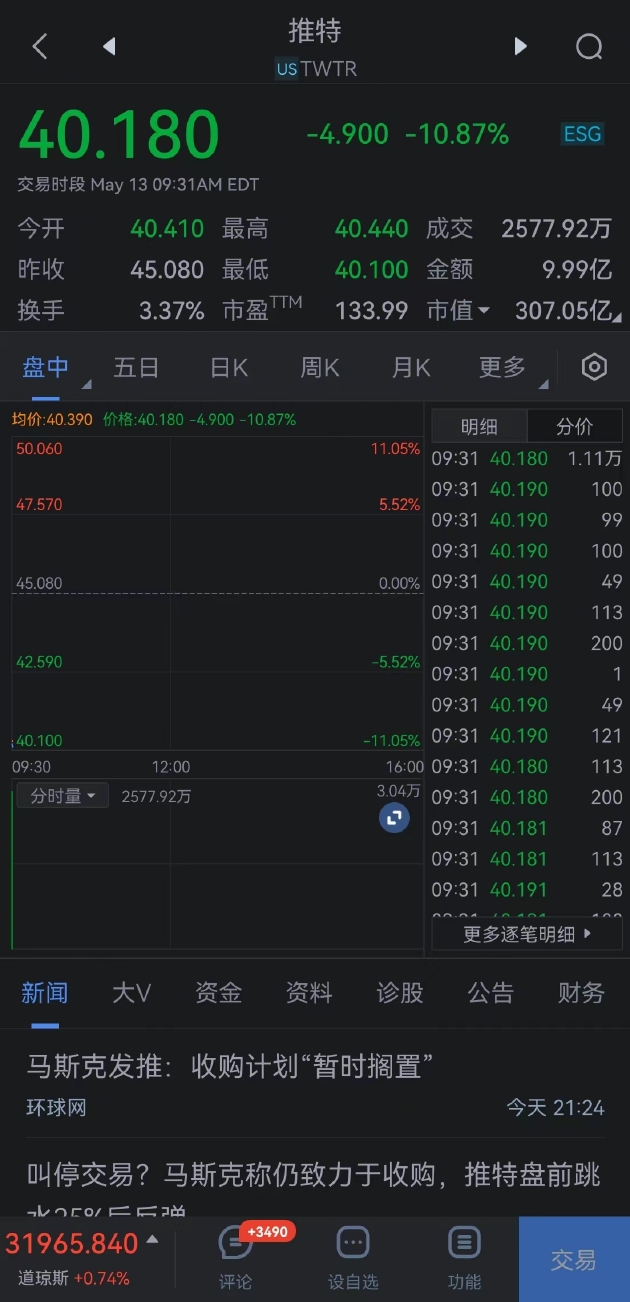Expand the chart to fullscreen
Image resolution: width=630 pixels, height=1302 pixels.
(x=394, y=818)
